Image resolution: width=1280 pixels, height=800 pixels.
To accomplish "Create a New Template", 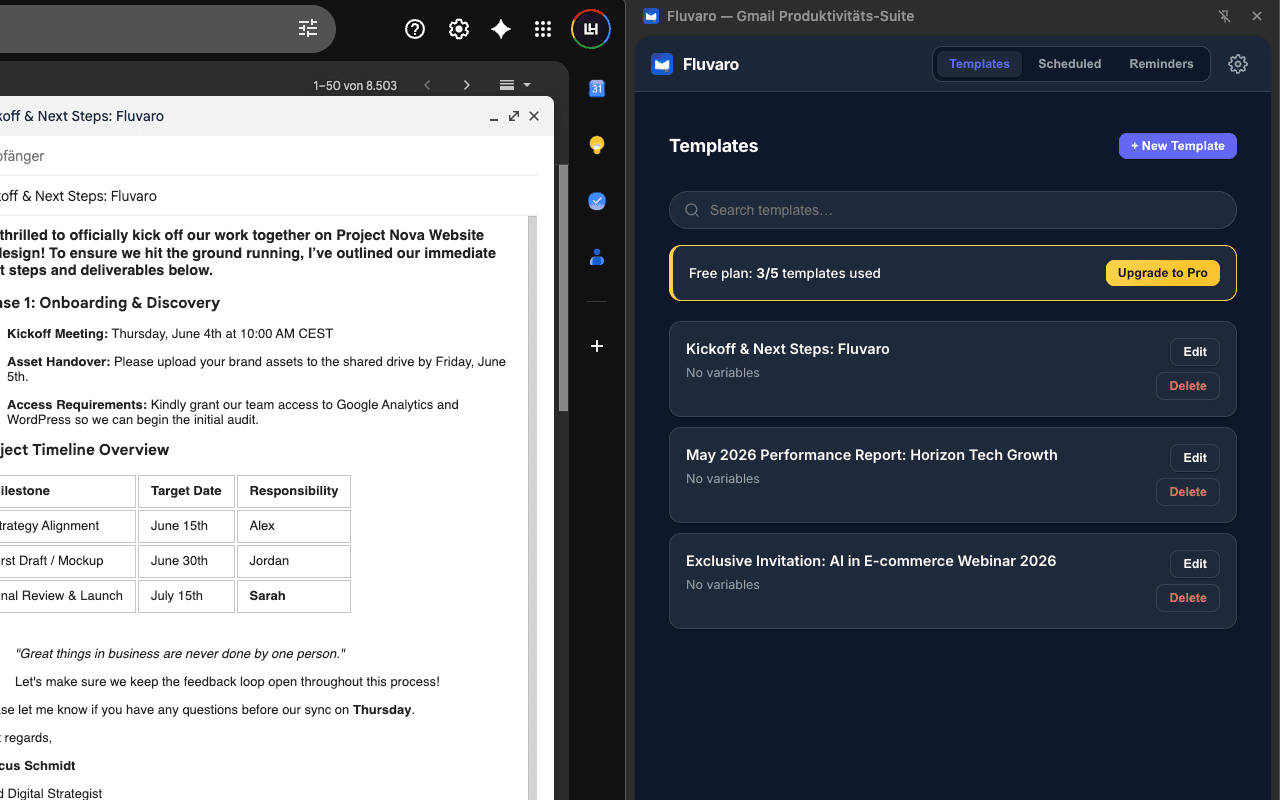I will click(1178, 146).
